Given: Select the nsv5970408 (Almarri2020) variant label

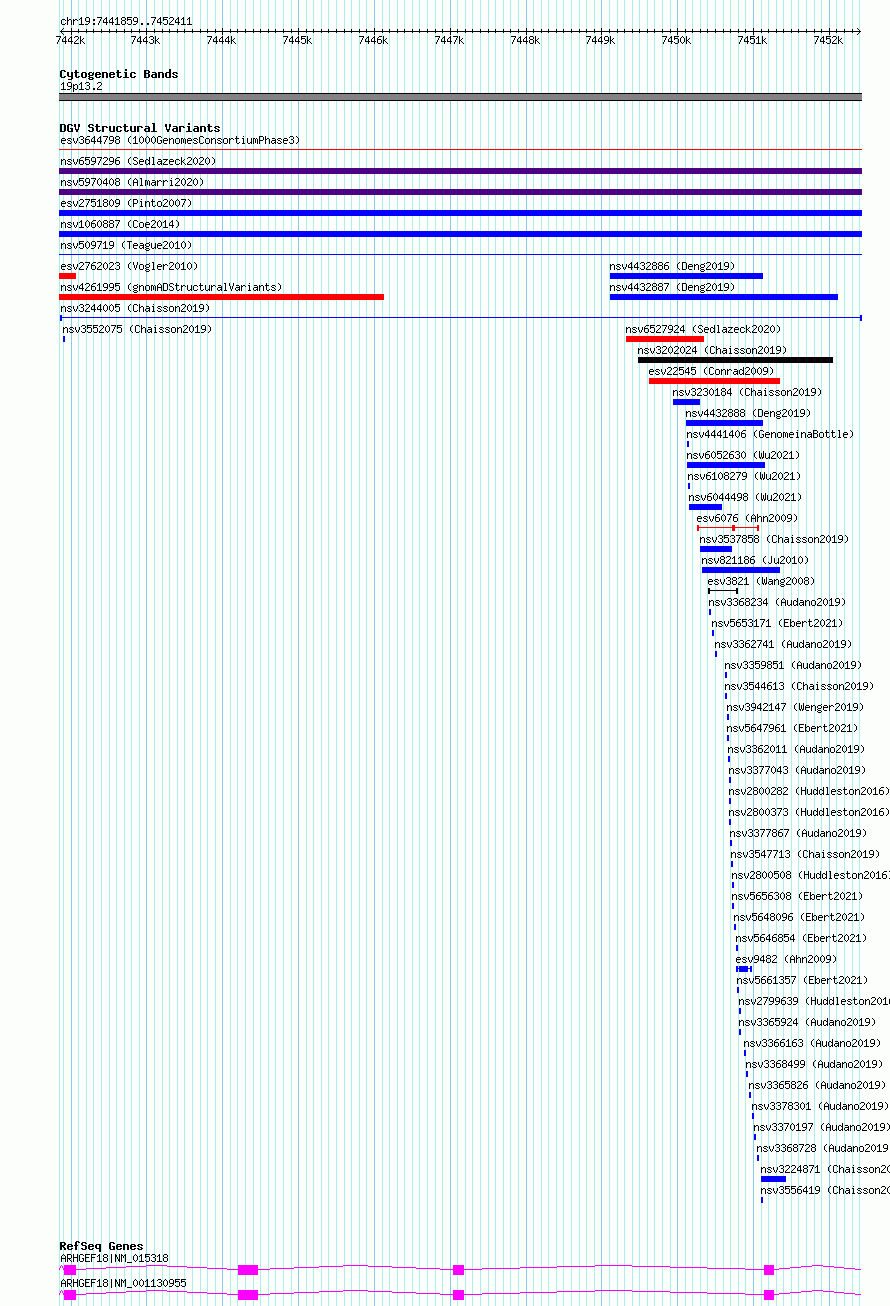Looking at the screenshot, I should 132,182.
